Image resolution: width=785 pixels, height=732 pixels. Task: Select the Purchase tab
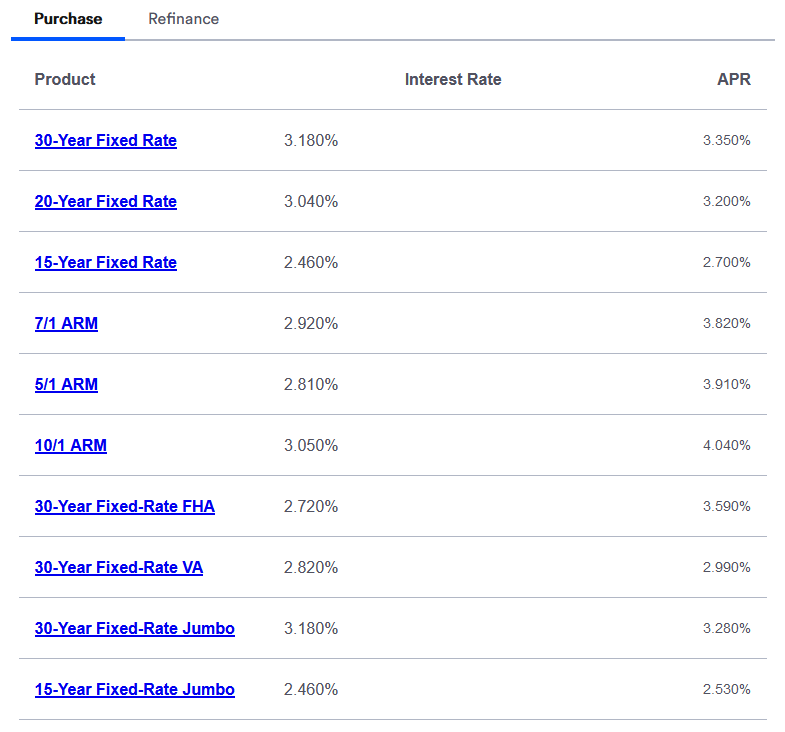click(68, 19)
